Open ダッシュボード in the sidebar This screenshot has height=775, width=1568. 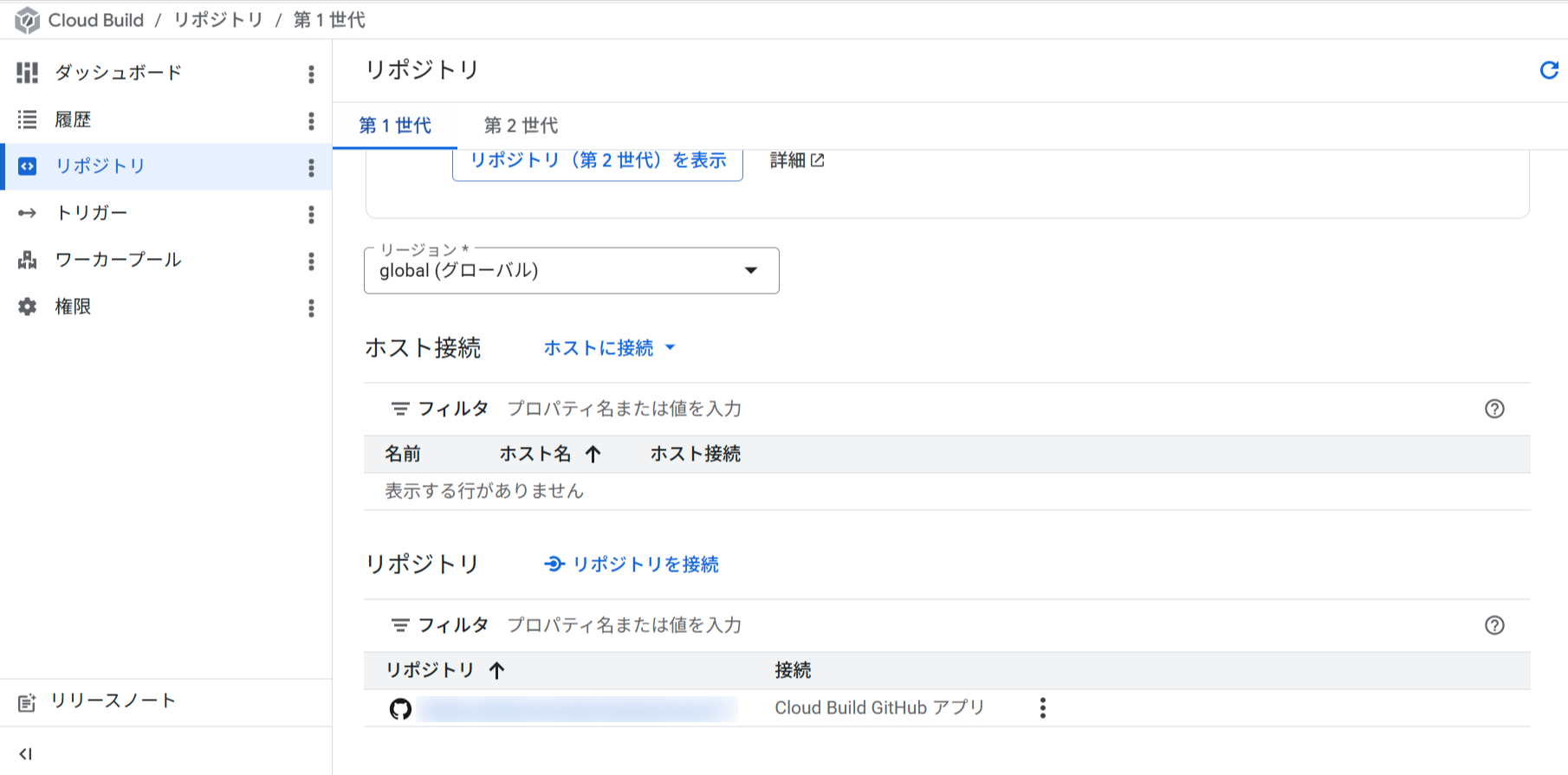[x=119, y=73]
